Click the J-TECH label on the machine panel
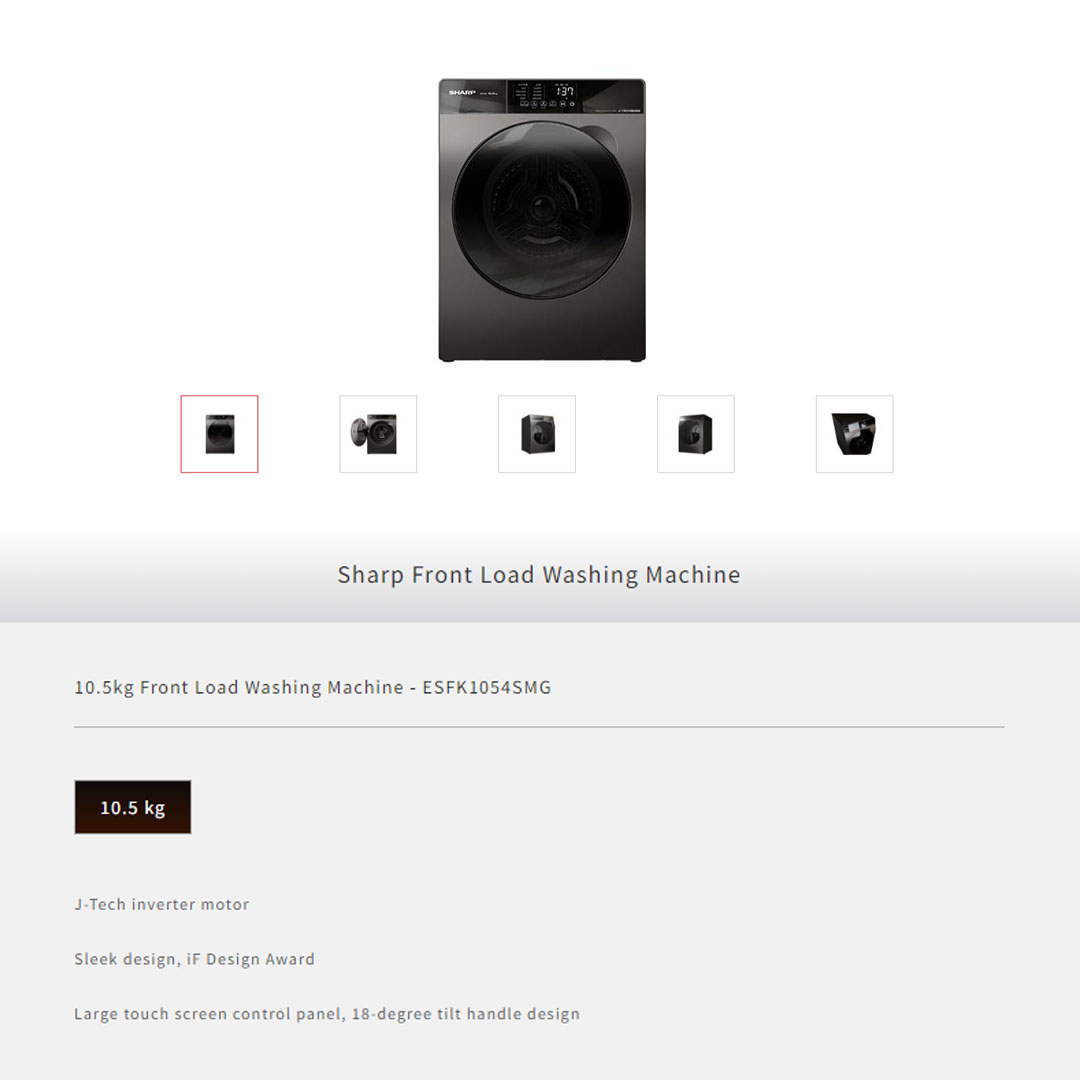The height and width of the screenshot is (1080, 1080). [x=629, y=110]
